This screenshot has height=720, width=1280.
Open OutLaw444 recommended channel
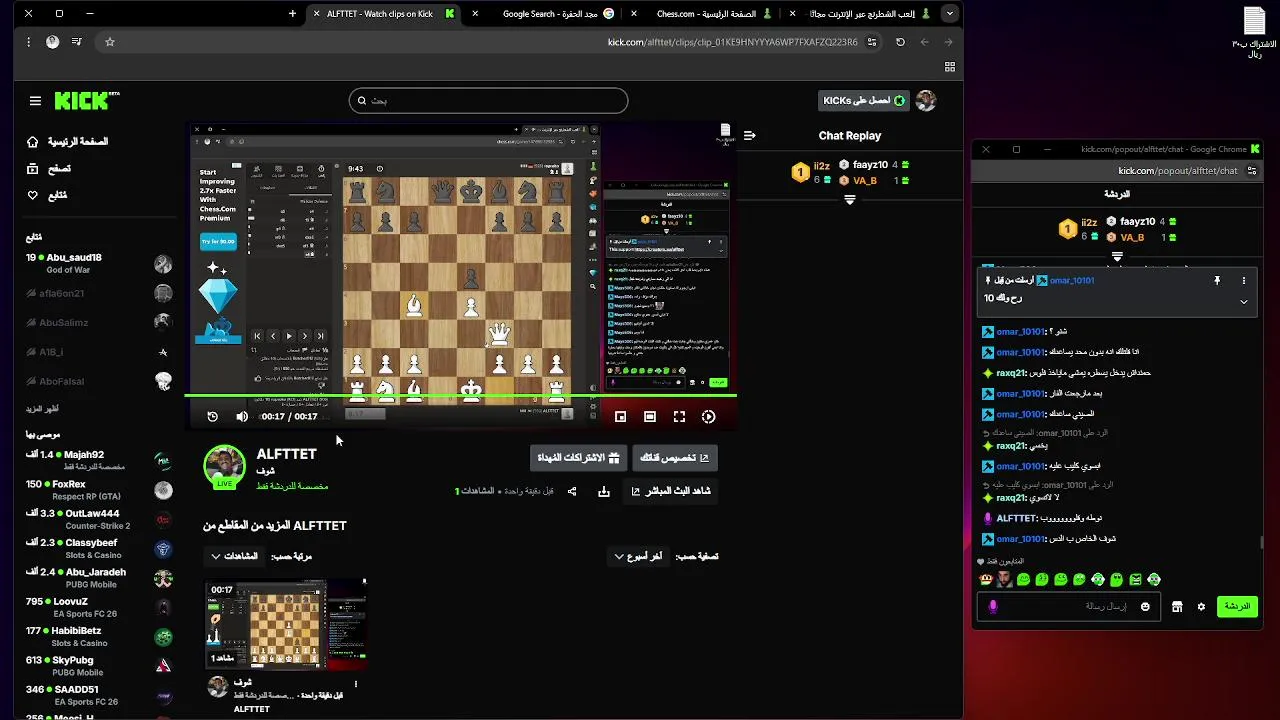99,519
